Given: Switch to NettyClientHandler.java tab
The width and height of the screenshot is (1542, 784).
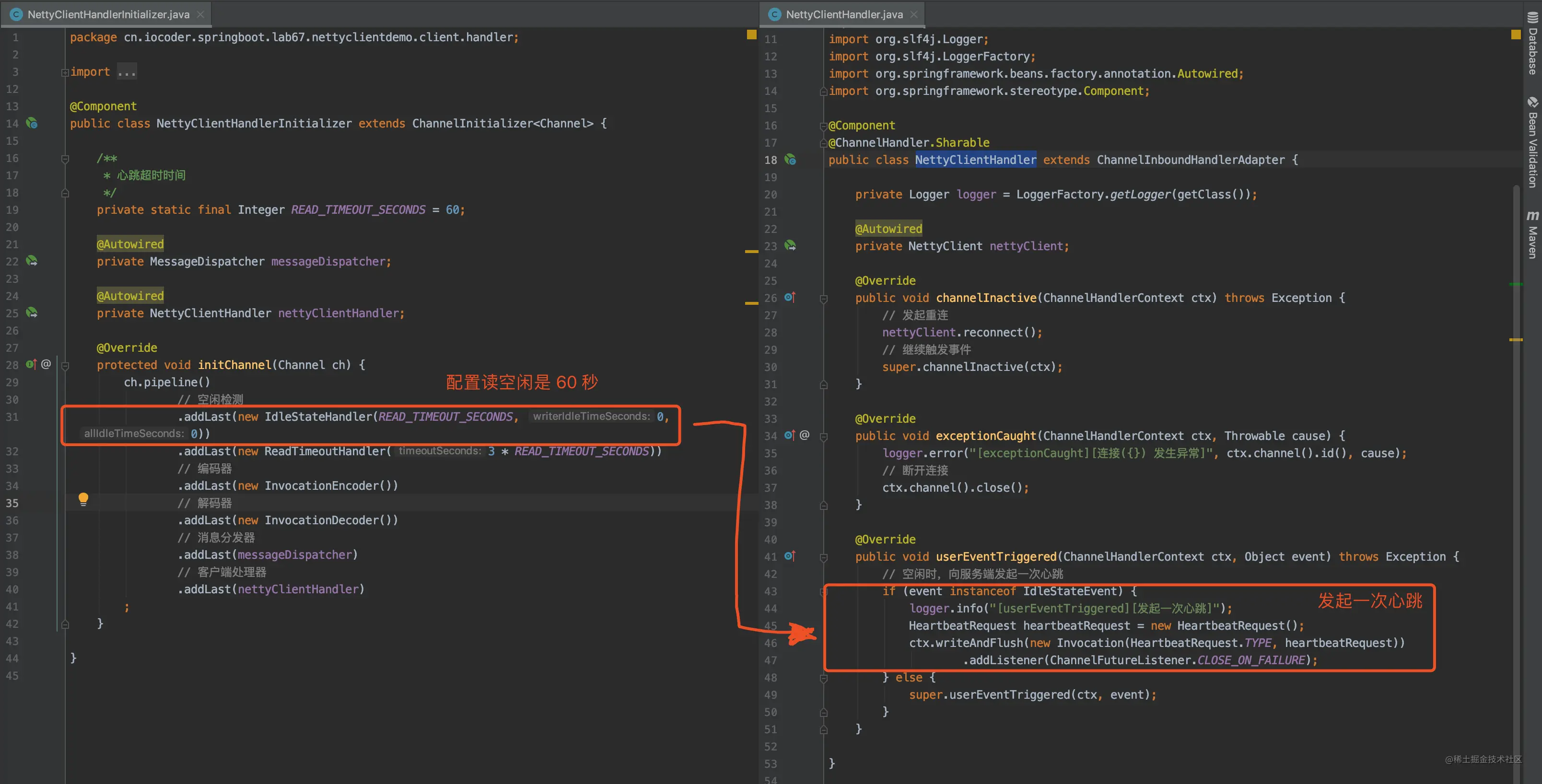Looking at the screenshot, I should coord(843,14).
